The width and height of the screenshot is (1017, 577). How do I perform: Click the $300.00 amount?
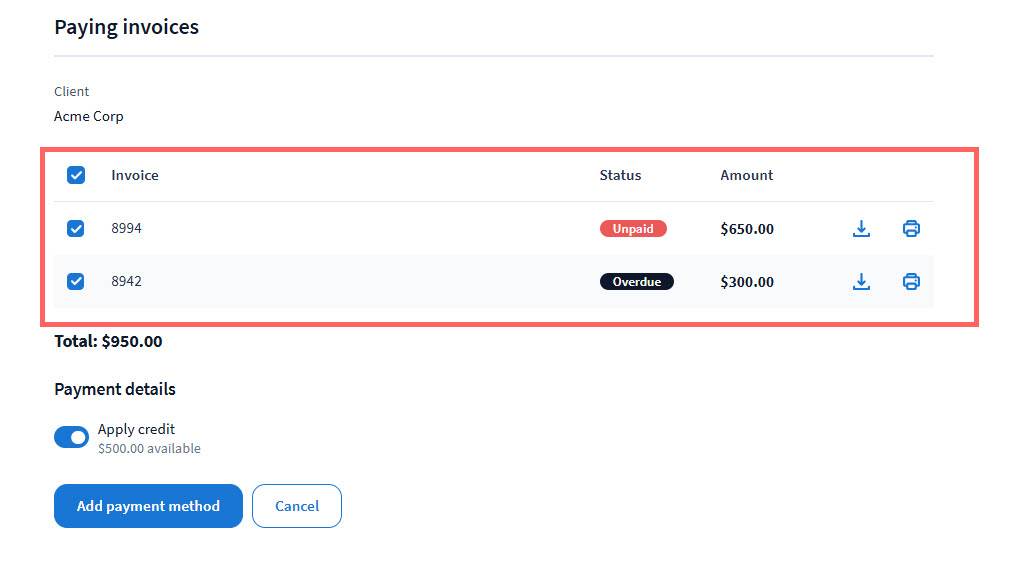747,282
